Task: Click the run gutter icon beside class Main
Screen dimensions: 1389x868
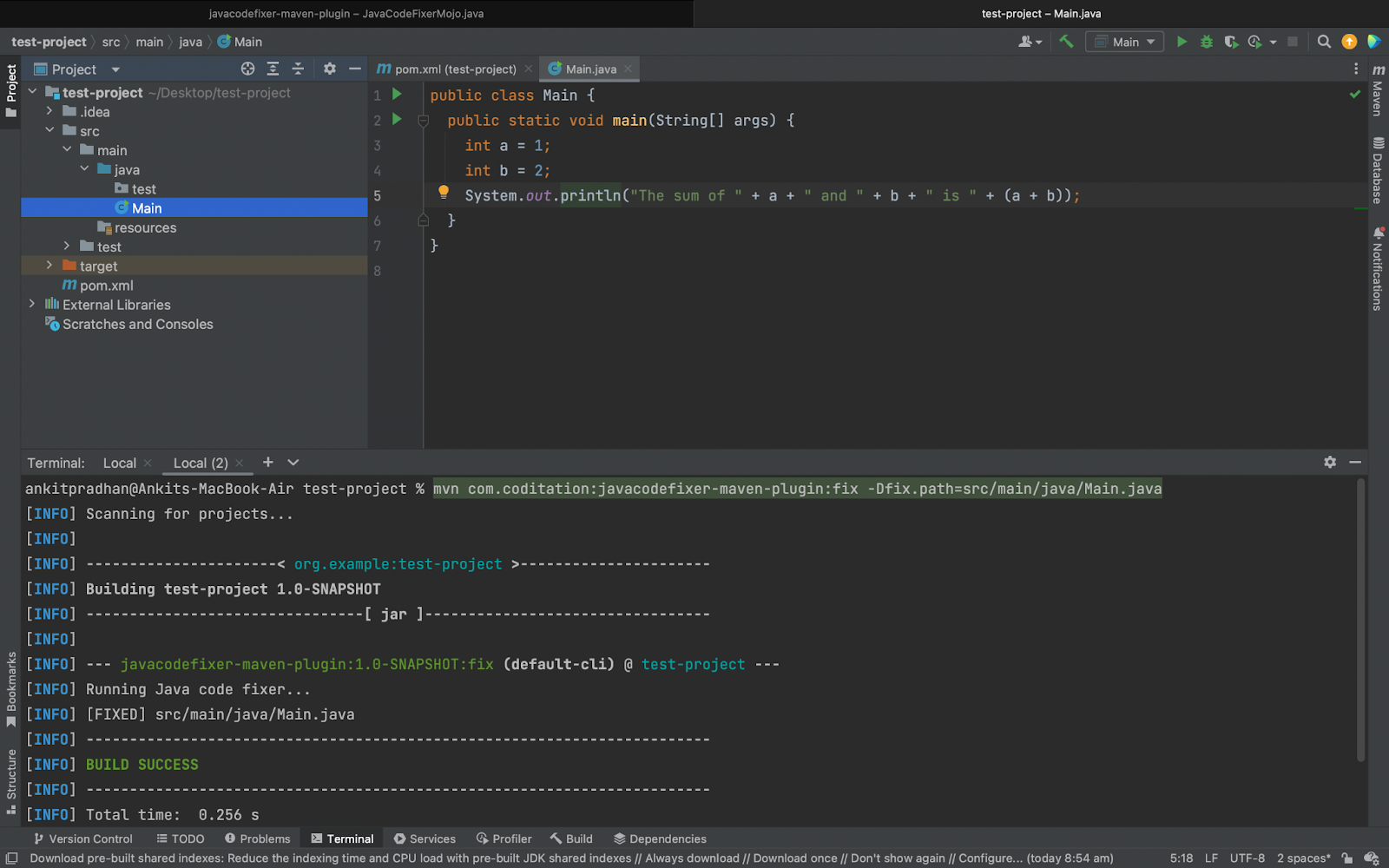Action: (397, 94)
